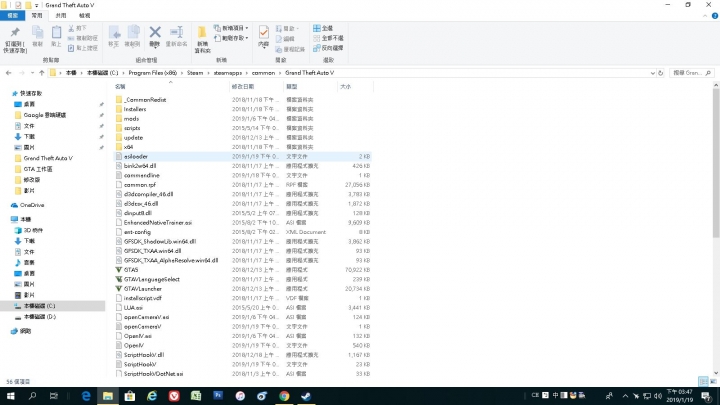Switch to the View ribbon tab
The width and height of the screenshot is (720, 405).
[84, 16]
